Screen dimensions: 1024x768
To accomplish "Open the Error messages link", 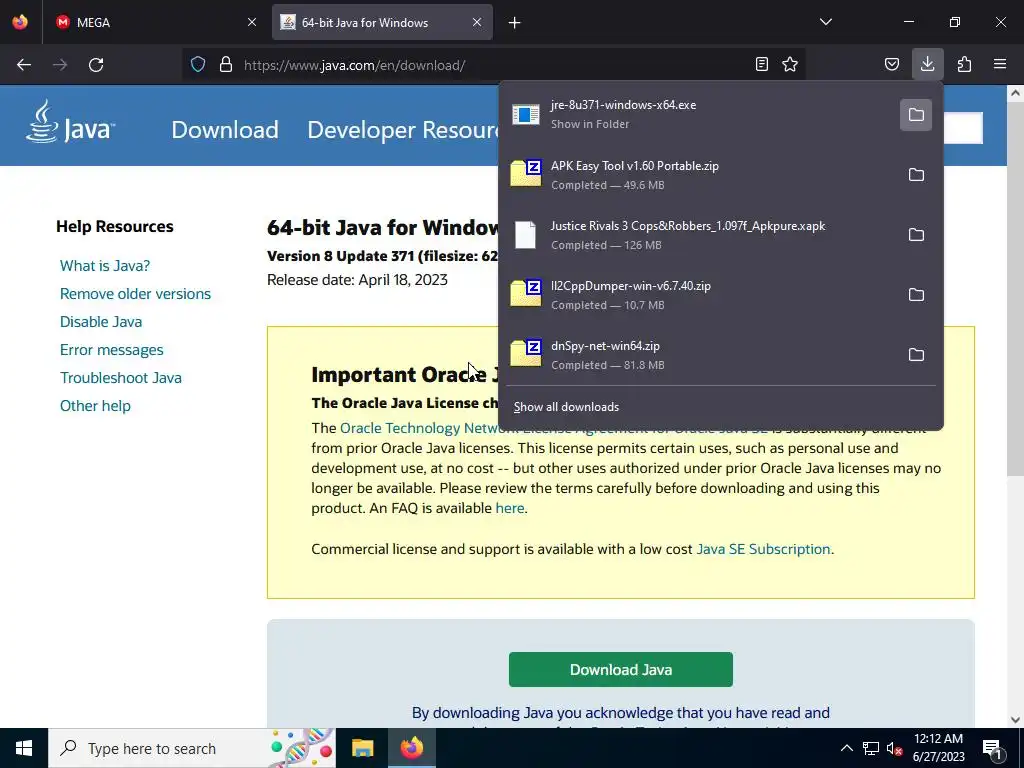I will (112, 350).
